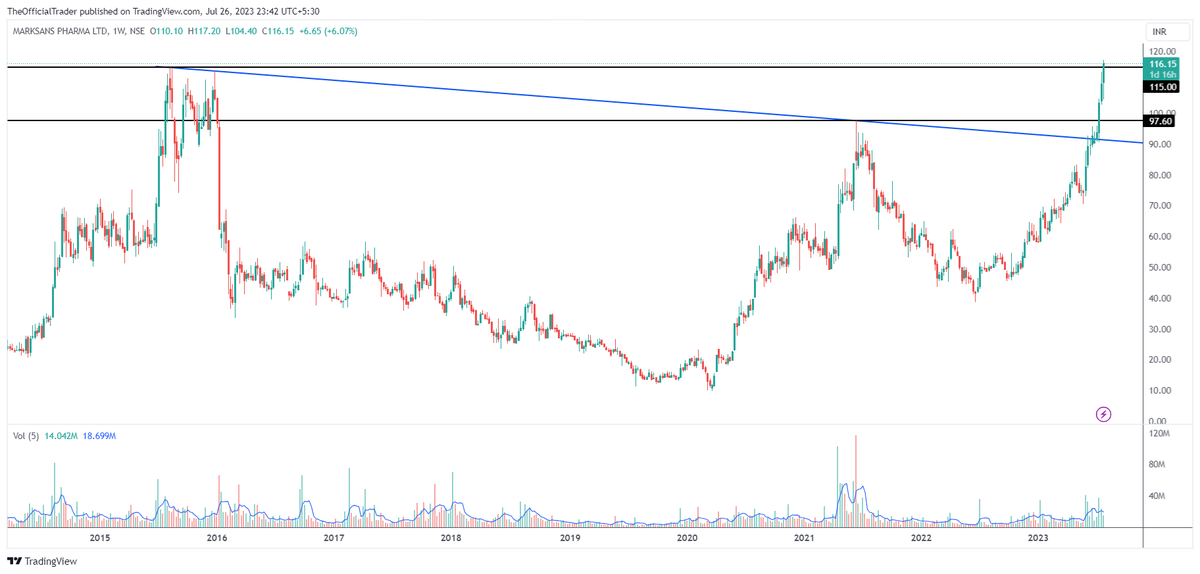This screenshot has width=1200, height=574.
Task: Select the 97.60 horizontal line price label
Action: [x=1160, y=121]
